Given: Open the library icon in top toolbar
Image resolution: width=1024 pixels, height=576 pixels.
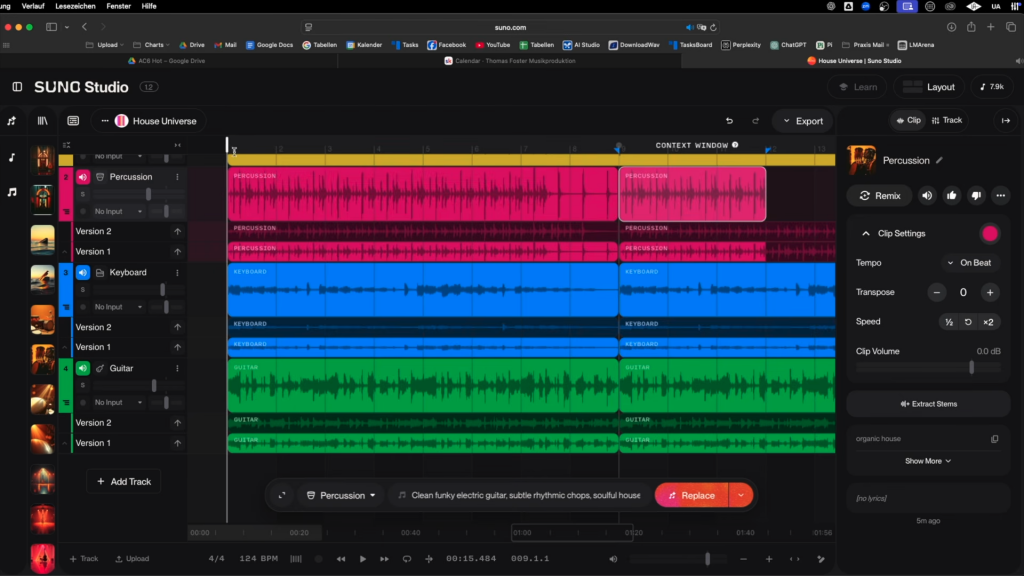Looking at the screenshot, I should tap(42, 121).
